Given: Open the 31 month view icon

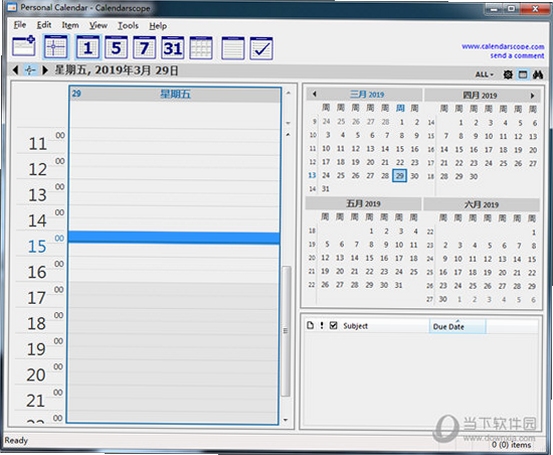Looking at the screenshot, I should (173, 47).
